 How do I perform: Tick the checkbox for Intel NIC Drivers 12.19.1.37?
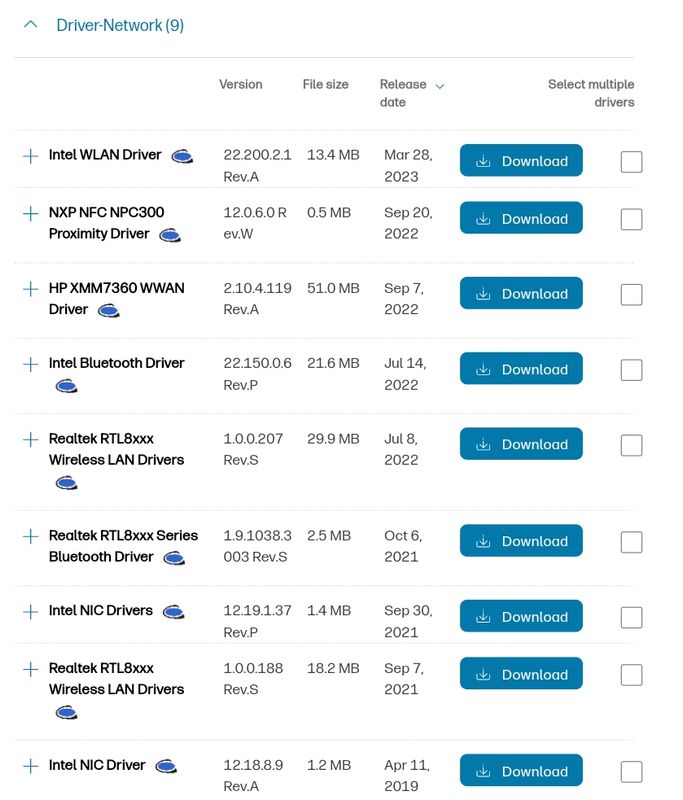click(631, 618)
